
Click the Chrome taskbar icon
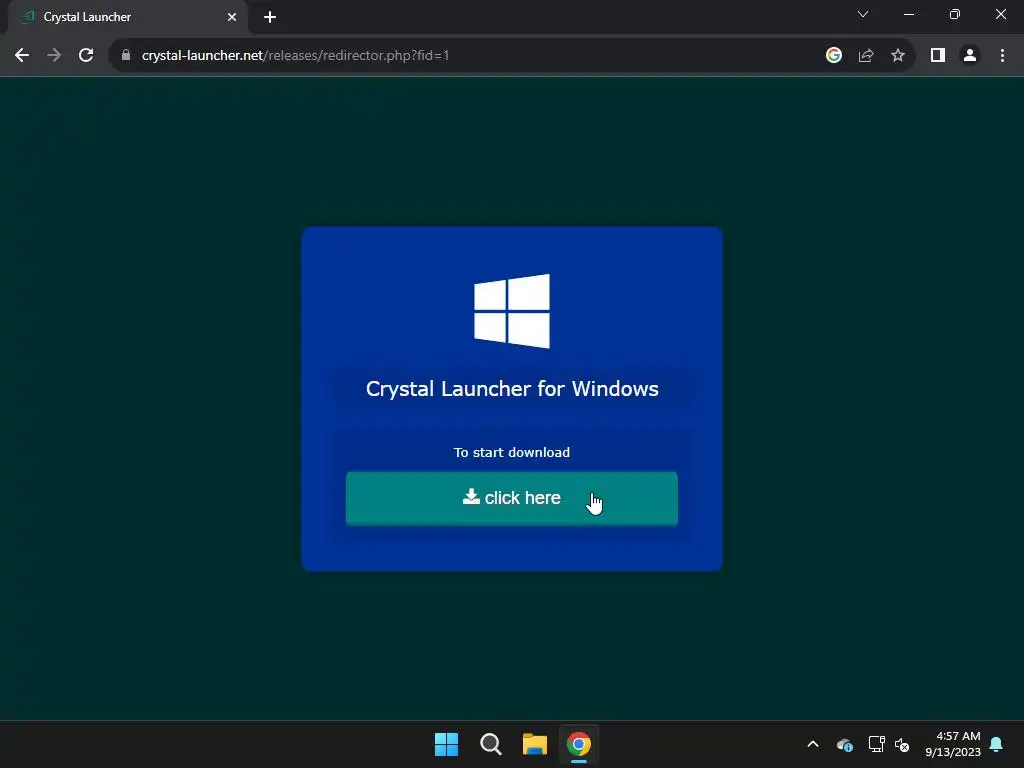[579, 744]
